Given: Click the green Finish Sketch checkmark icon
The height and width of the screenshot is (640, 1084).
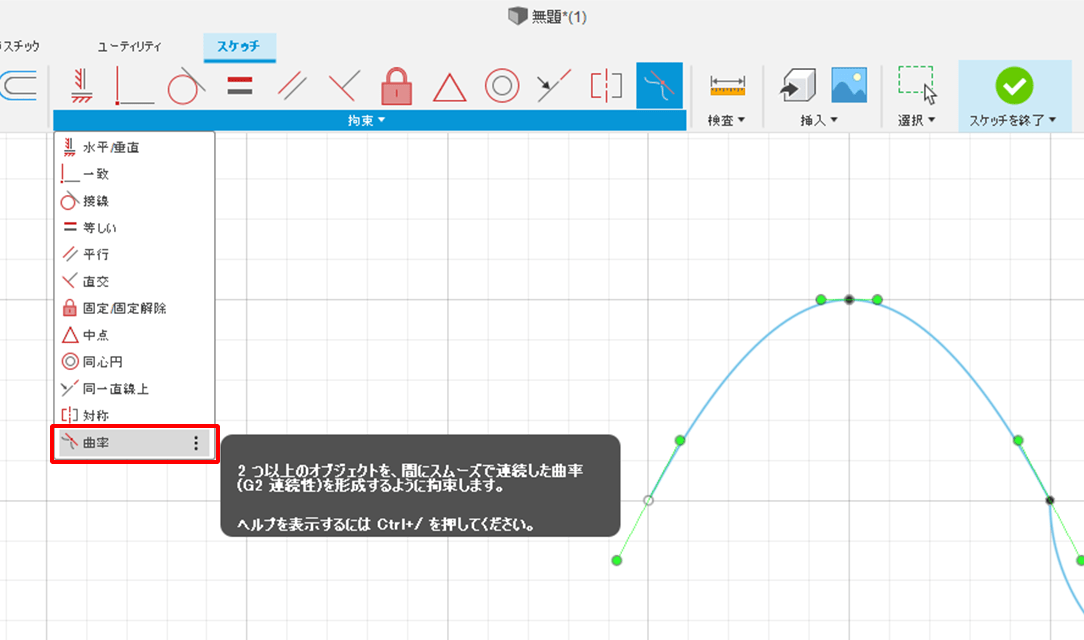Looking at the screenshot, I should coord(1014,86).
